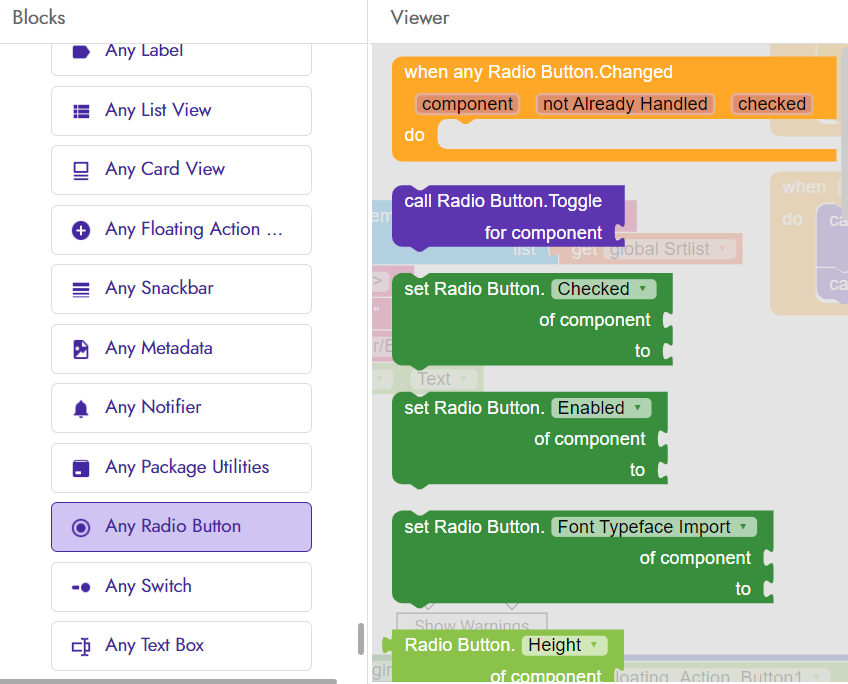Open the Checked property dropdown
Image resolution: width=848 pixels, height=684 pixels.
point(603,289)
